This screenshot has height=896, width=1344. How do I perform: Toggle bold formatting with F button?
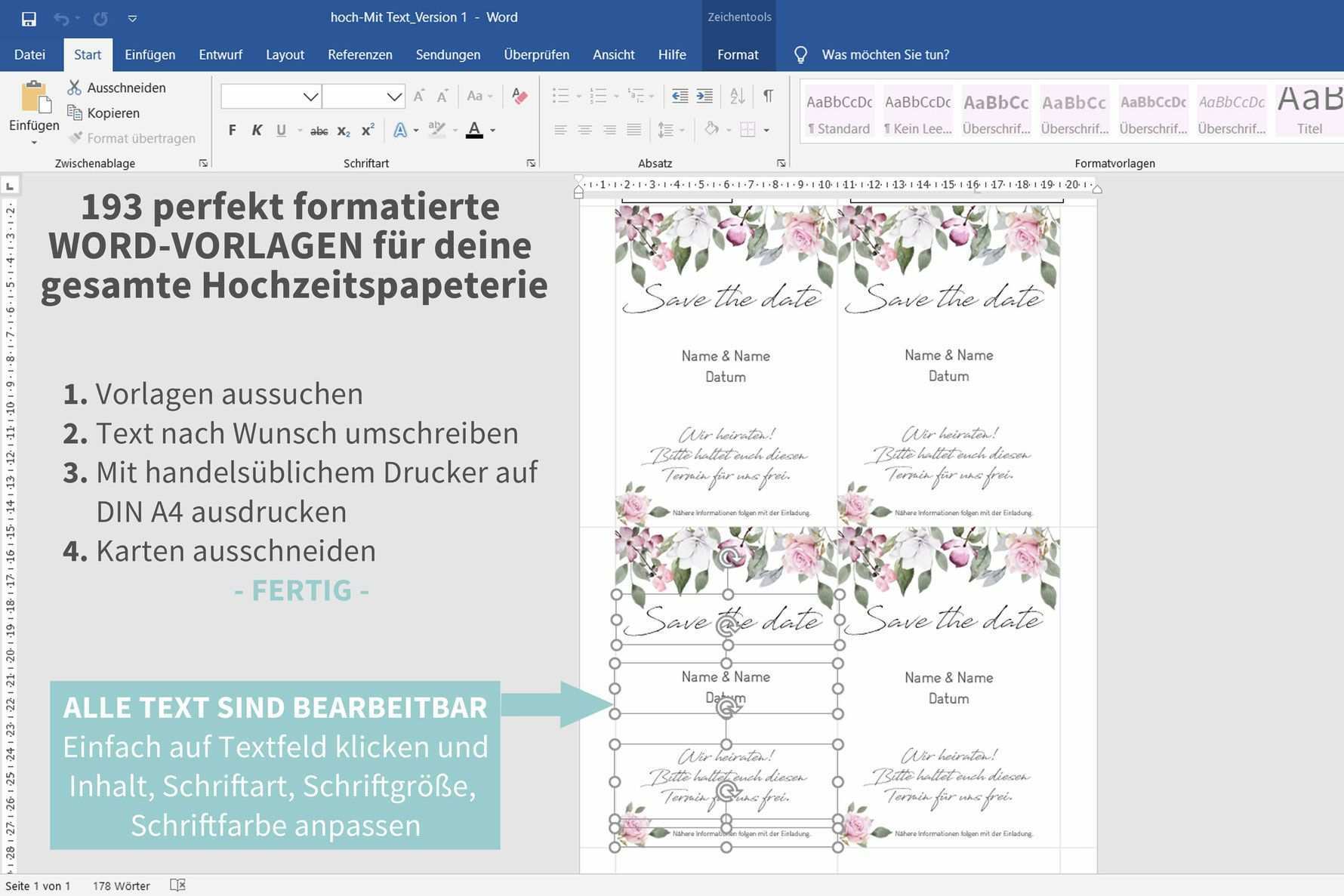click(232, 131)
